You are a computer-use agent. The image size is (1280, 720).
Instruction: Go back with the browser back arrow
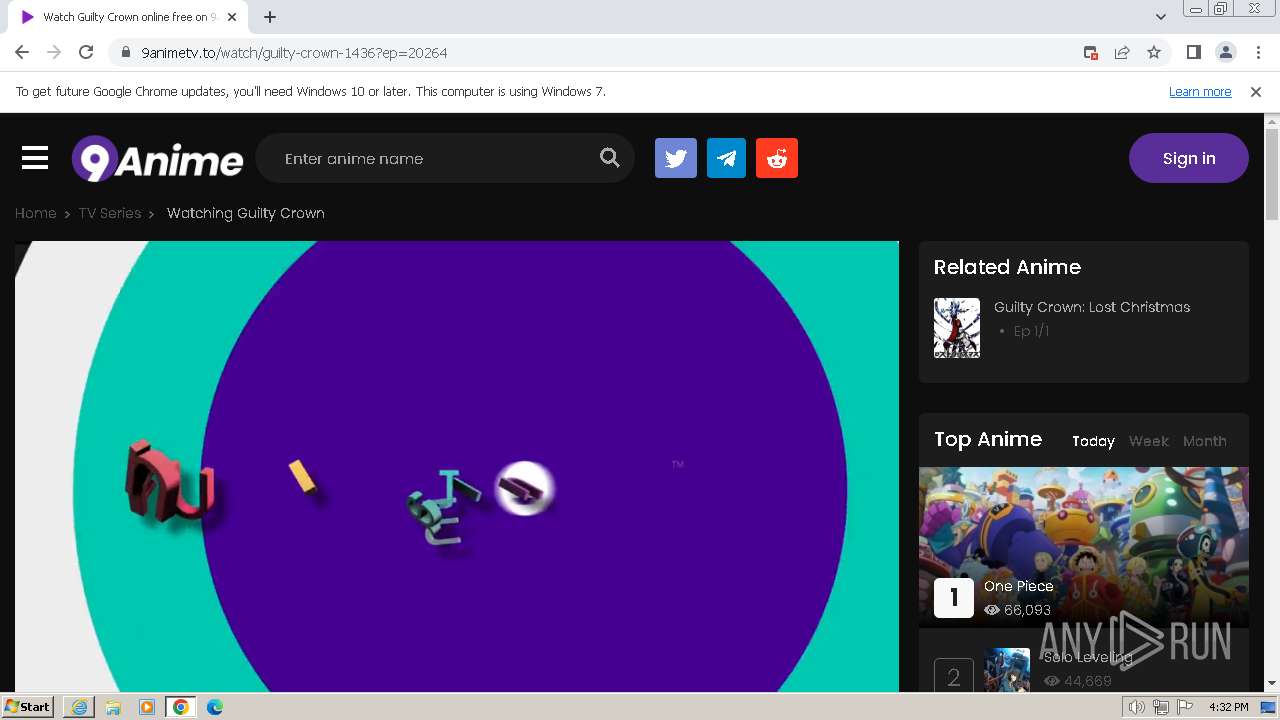tap(22, 52)
